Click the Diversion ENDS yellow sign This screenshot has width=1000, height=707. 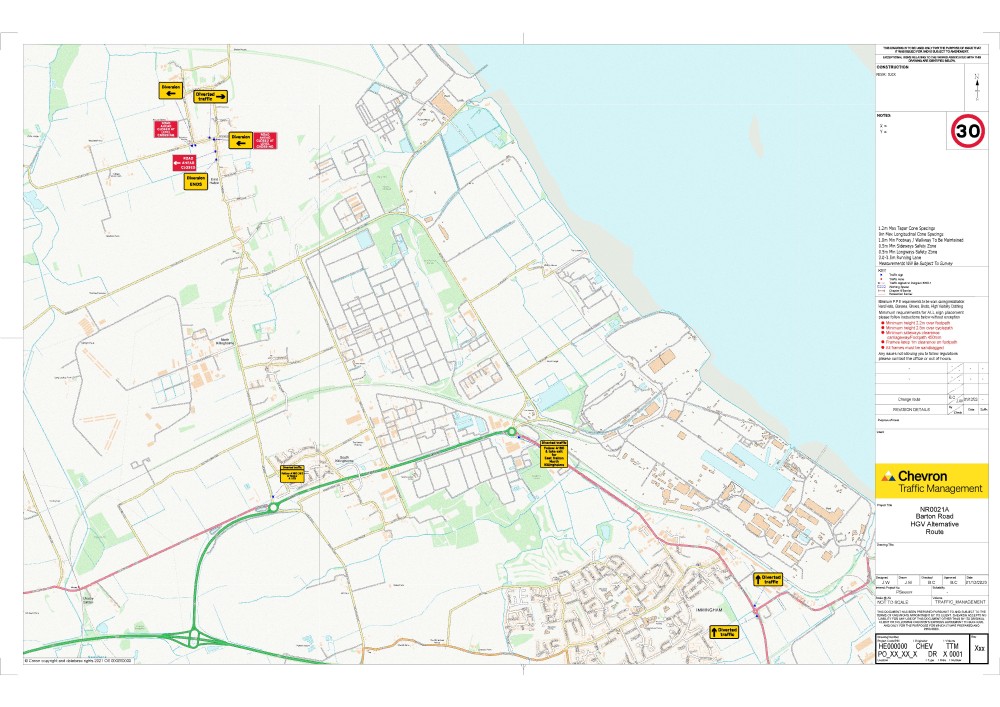click(x=194, y=182)
